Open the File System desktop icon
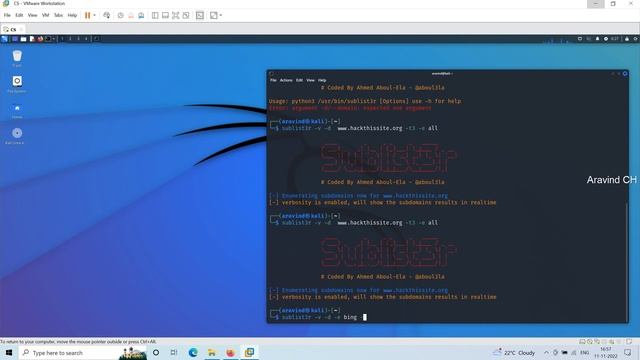640x360 pixels. click(x=17, y=84)
